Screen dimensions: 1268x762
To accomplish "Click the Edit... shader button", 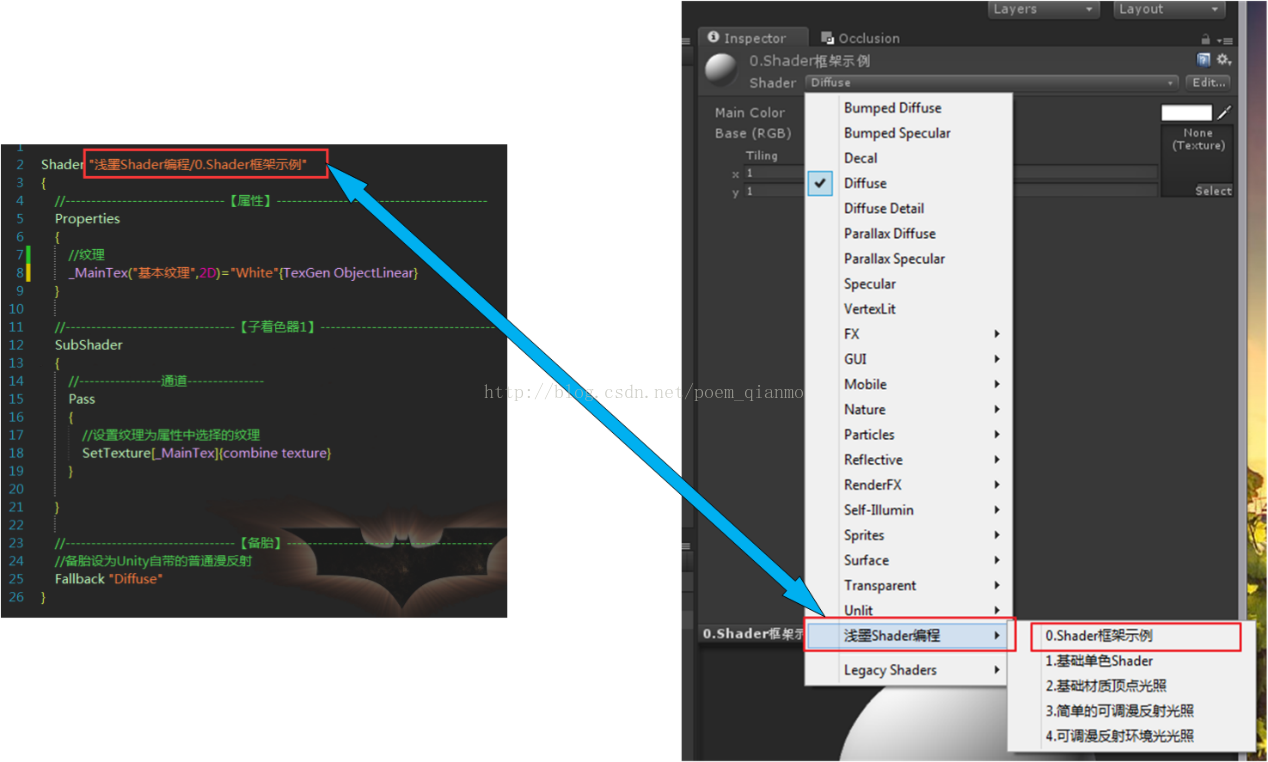I will (1209, 83).
